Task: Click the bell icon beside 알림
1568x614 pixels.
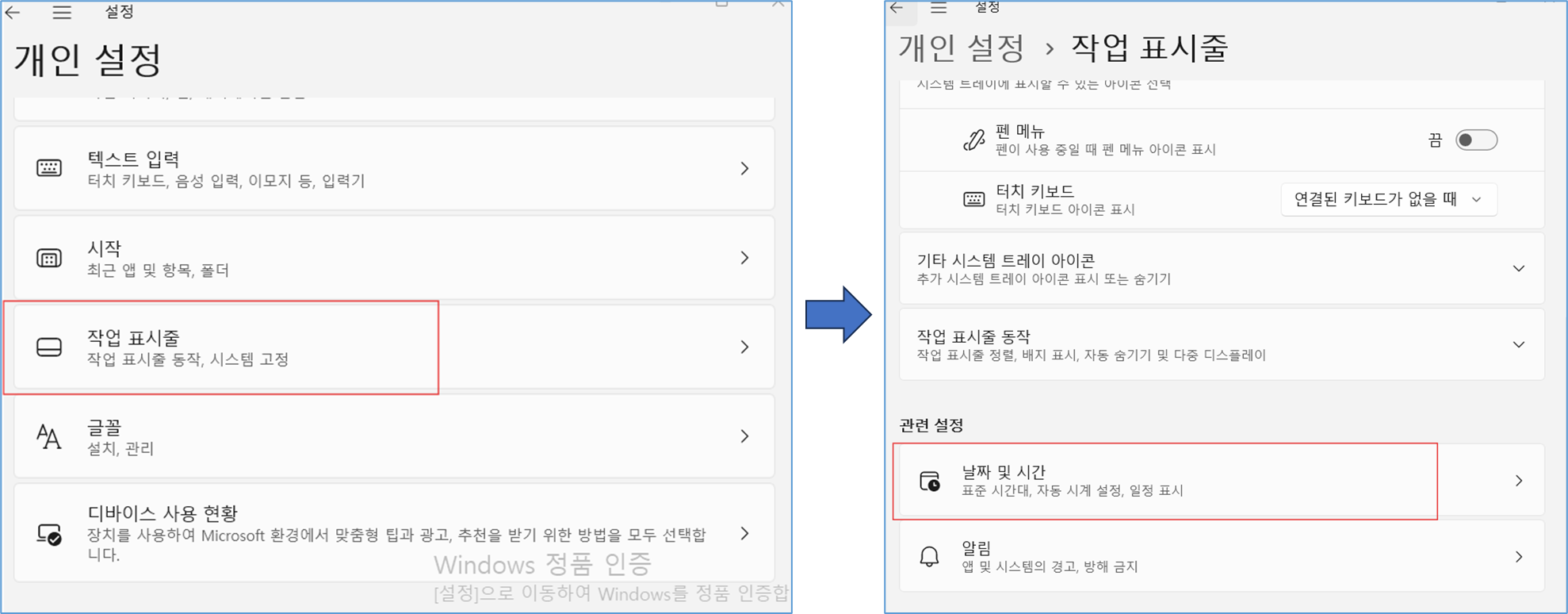Action: pyautogui.click(x=929, y=556)
